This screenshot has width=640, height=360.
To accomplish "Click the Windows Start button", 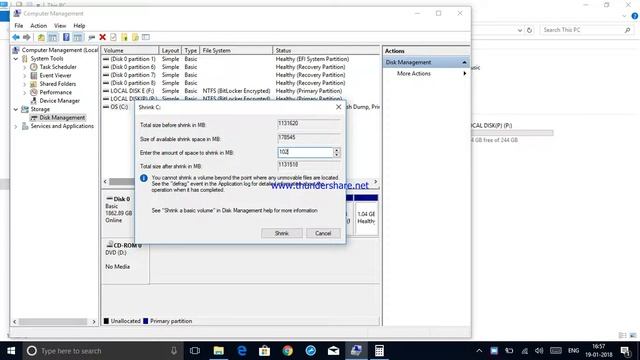I will (x=11, y=351).
